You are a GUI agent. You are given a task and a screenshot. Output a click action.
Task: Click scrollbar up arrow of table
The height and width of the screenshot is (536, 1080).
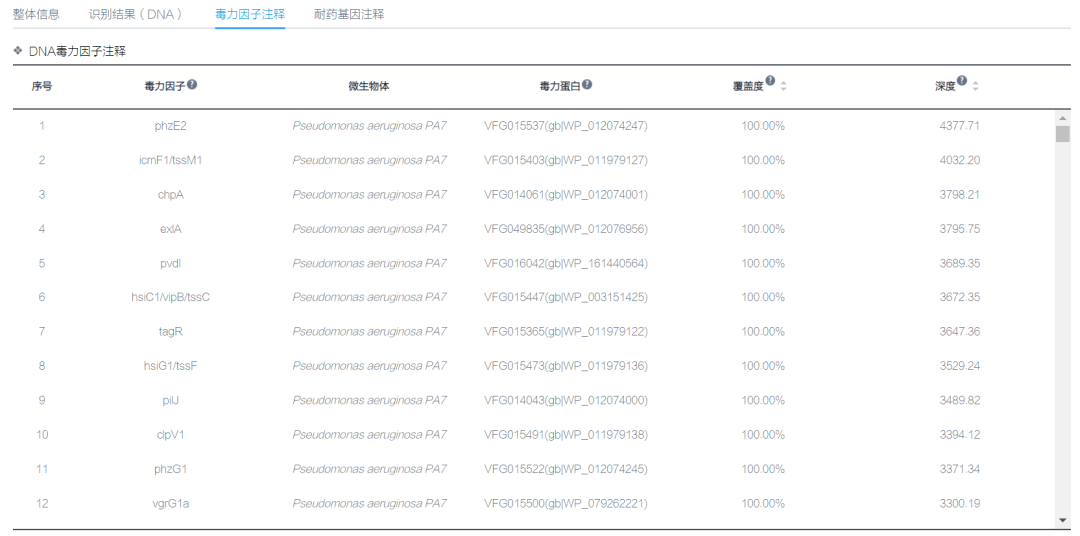tap(1063, 118)
